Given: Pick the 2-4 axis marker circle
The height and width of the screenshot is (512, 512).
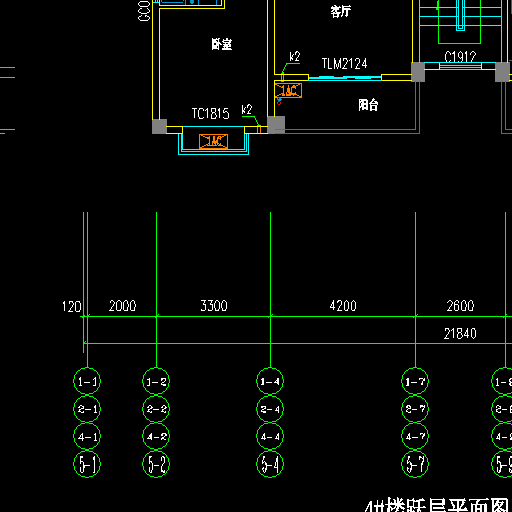Looking at the screenshot, I should click(x=270, y=409).
